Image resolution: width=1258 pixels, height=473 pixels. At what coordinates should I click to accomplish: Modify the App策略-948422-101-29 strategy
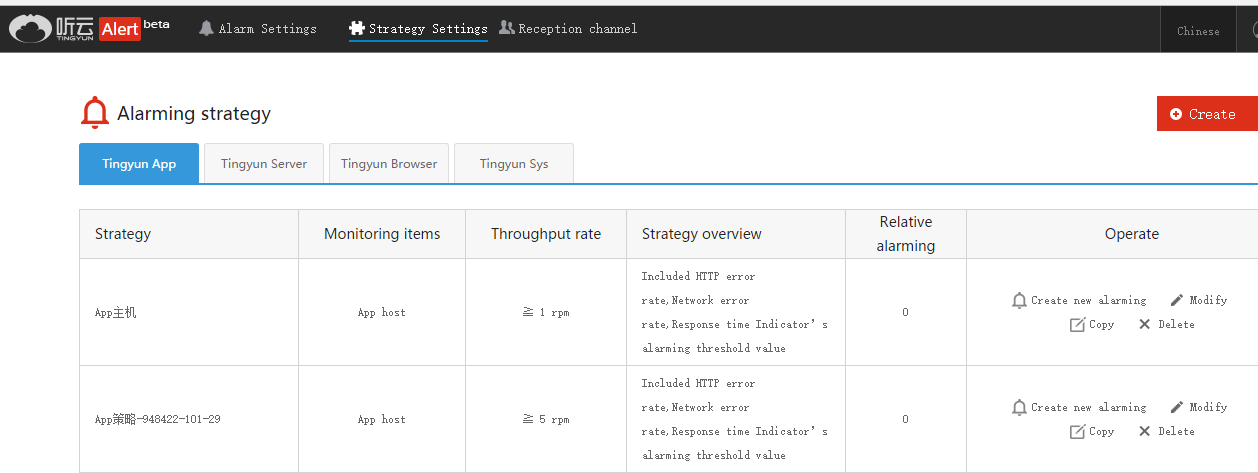click(1199, 407)
